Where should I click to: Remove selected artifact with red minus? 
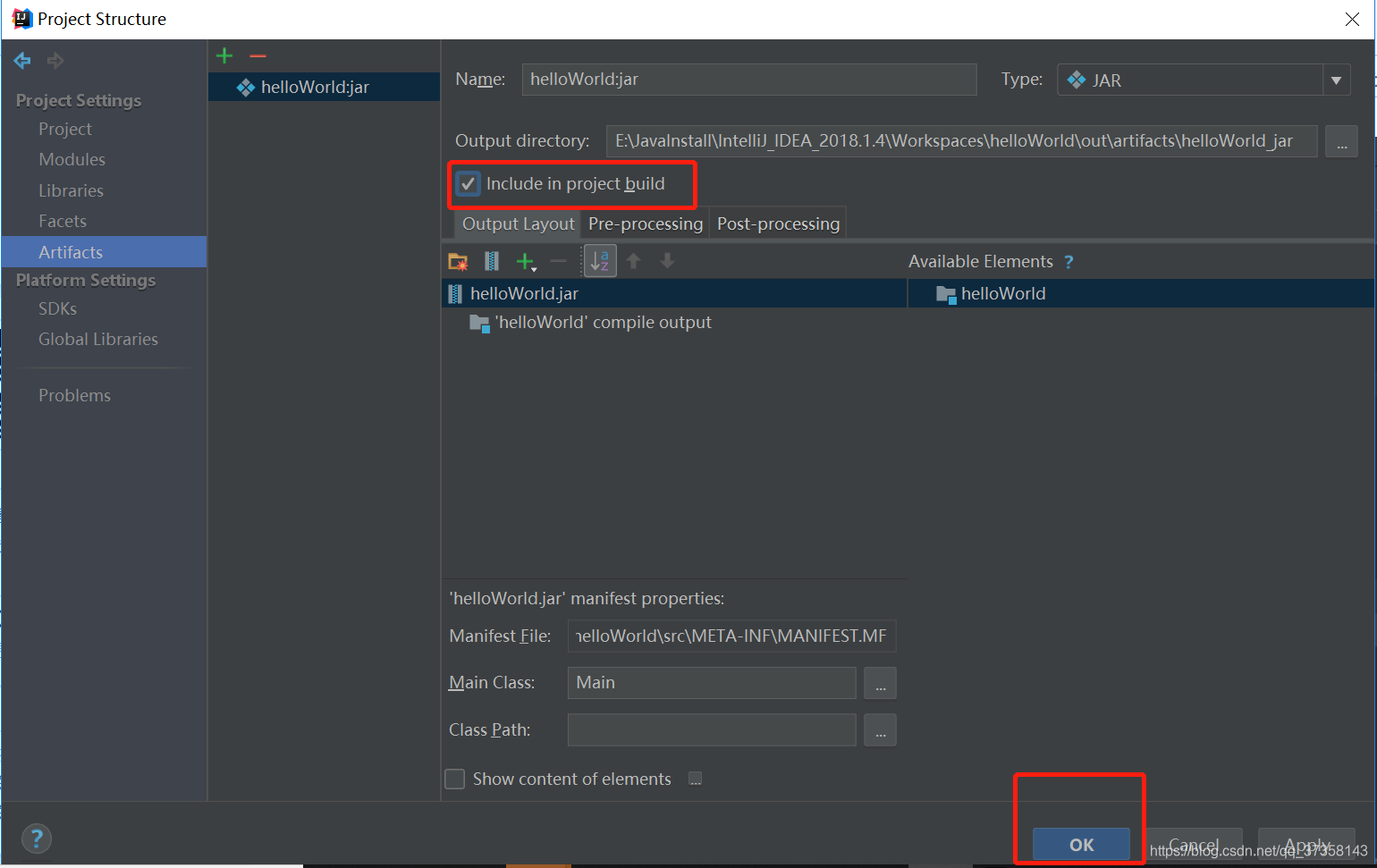click(258, 56)
